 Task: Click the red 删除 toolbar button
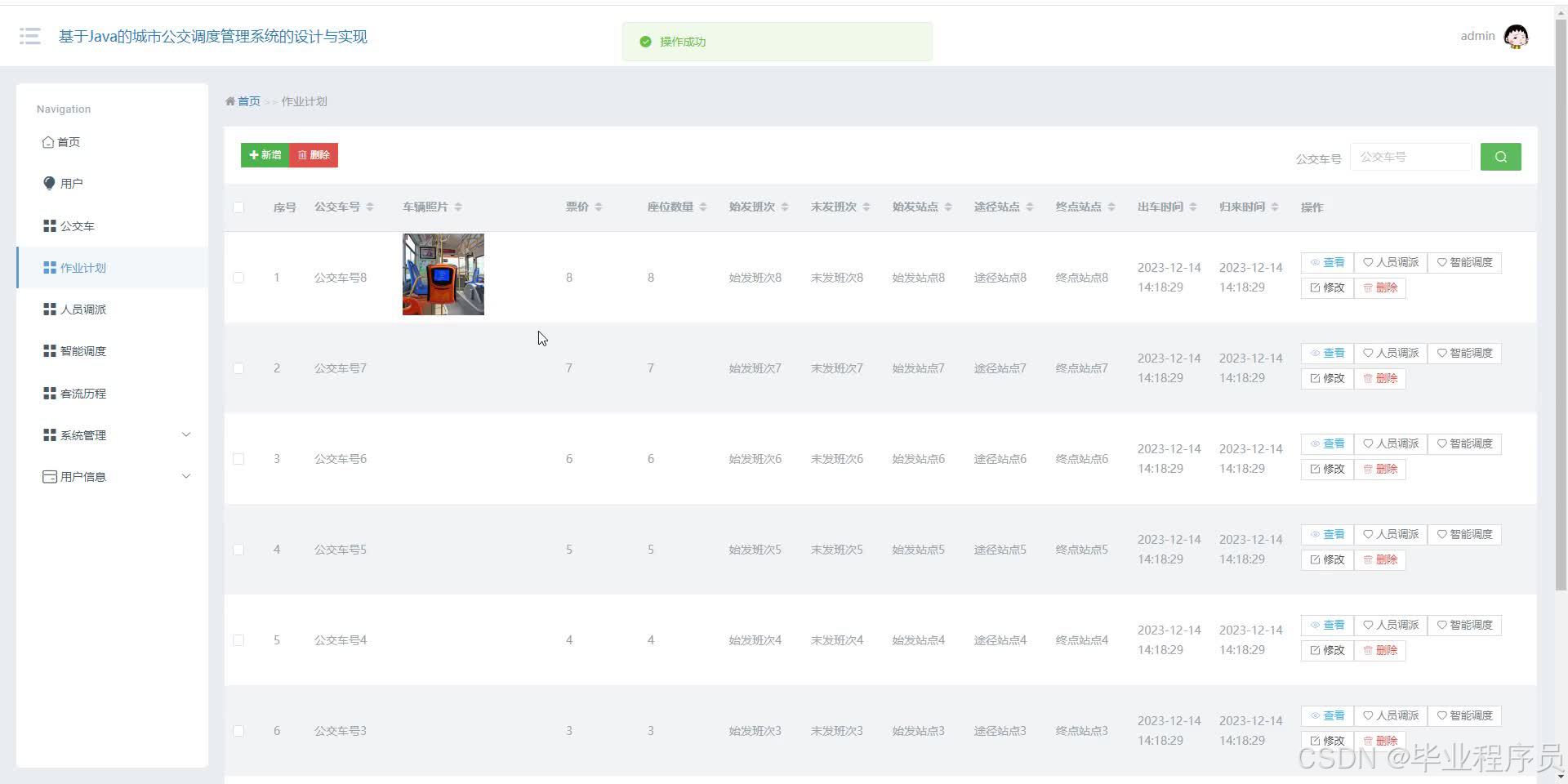coord(314,155)
